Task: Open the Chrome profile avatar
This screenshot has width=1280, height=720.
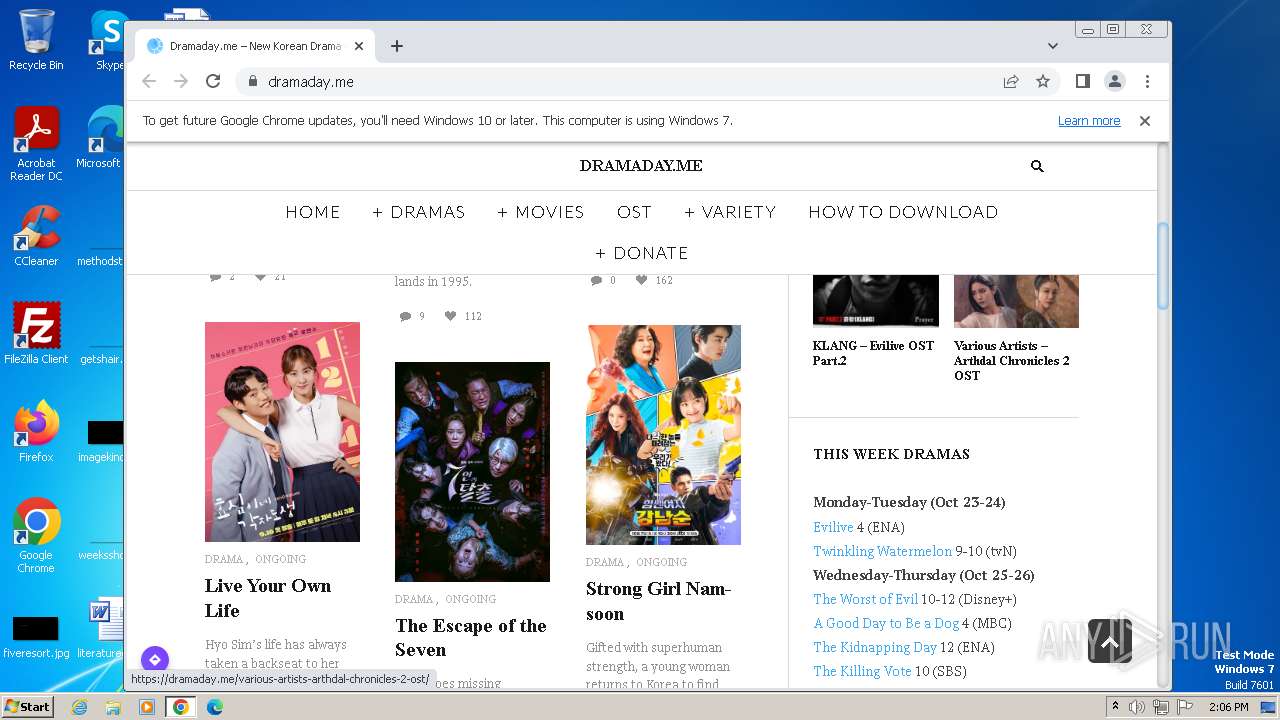Action: pos(1115,81)
